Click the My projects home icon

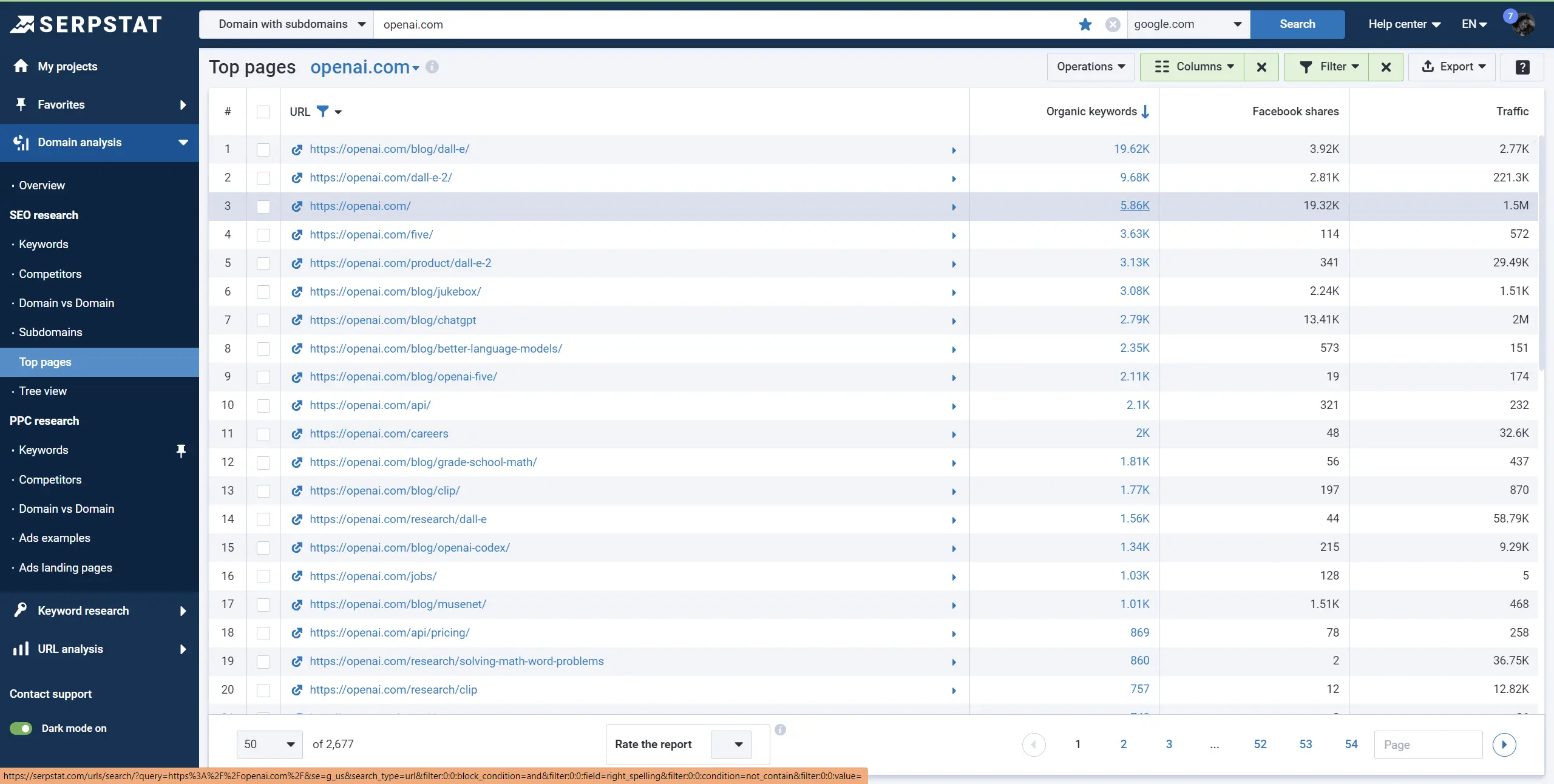[x=21, y=66]
